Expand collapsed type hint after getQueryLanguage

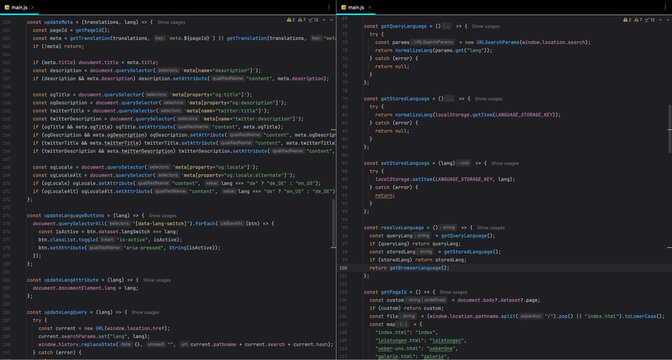(447, 26)
